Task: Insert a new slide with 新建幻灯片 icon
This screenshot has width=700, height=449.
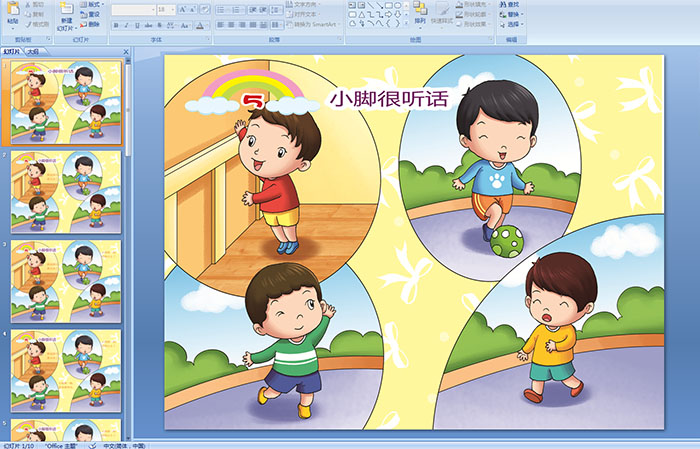Action: click(x=67, y=8)
